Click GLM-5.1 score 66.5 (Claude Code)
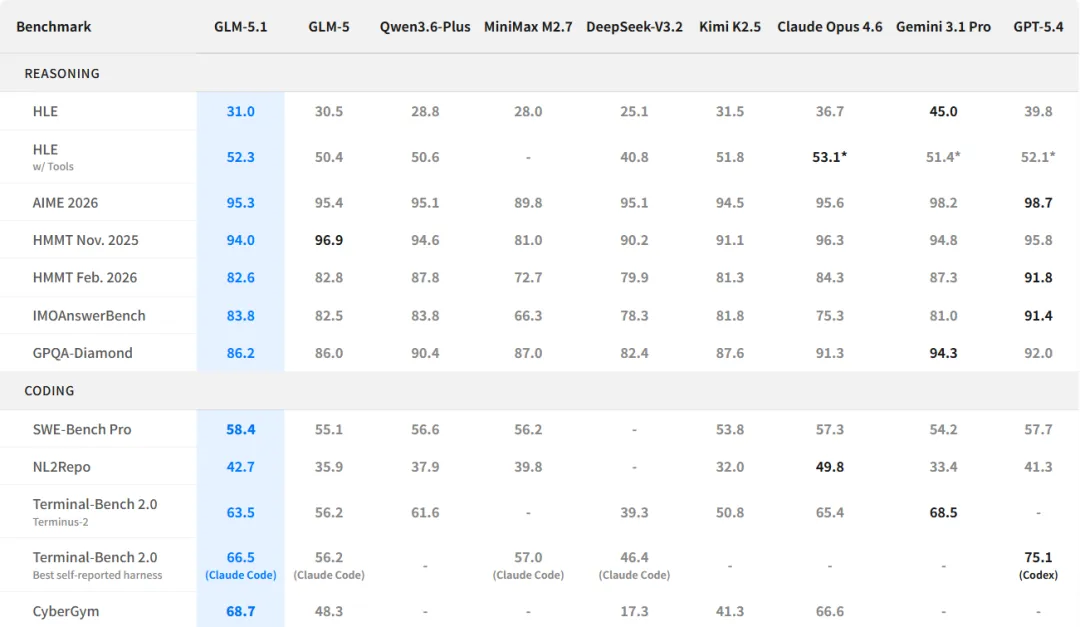Viewport: 1080px width, 627px height. (x=240, y=565)
